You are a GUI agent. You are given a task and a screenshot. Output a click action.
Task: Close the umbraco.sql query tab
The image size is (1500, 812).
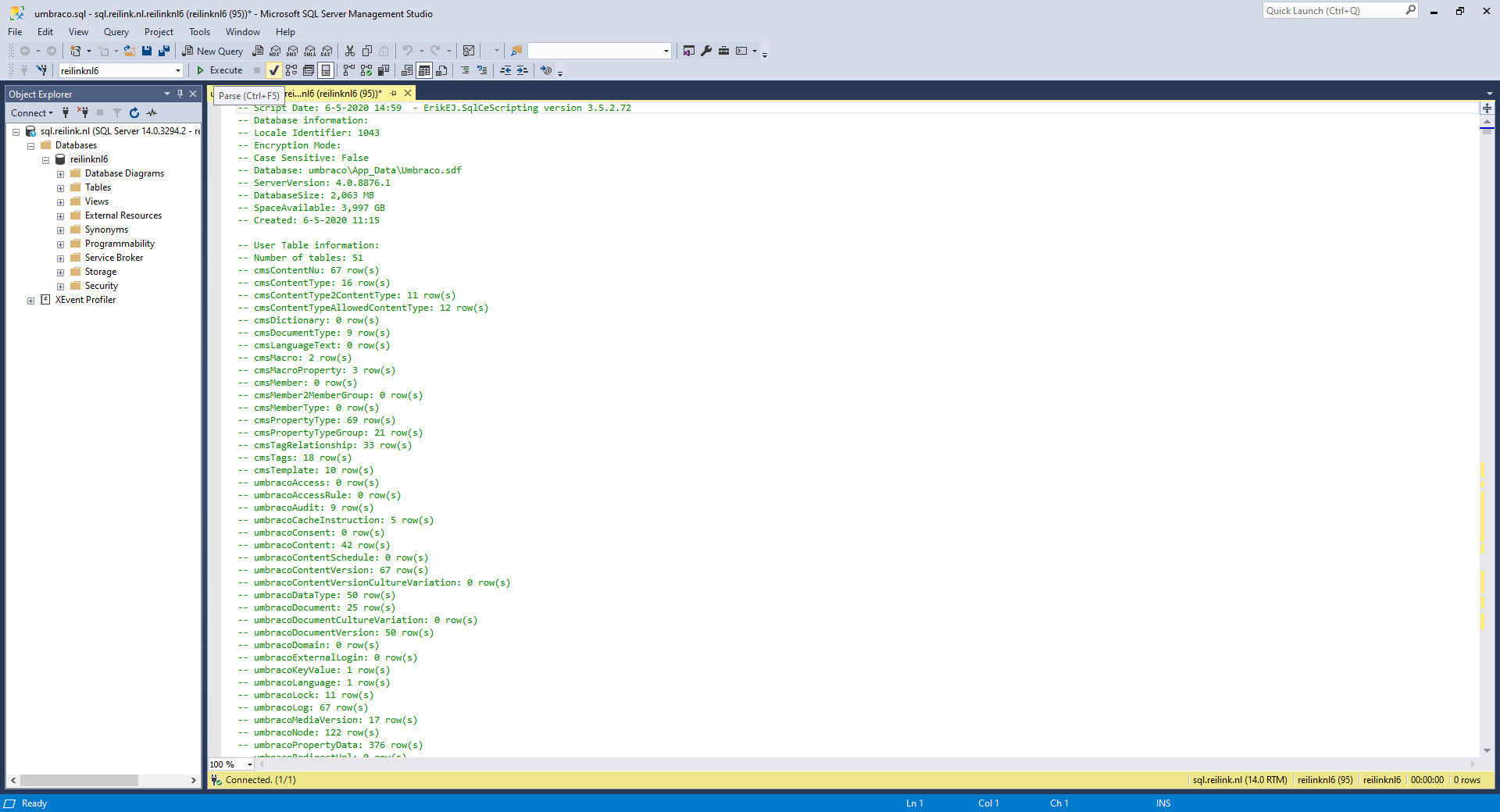408,94
